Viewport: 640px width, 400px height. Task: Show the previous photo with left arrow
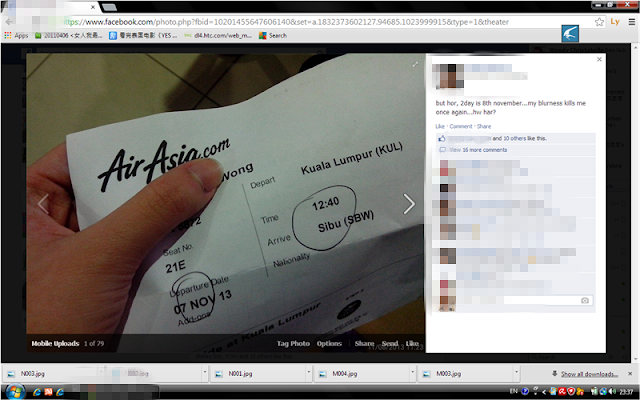(43, 204)
